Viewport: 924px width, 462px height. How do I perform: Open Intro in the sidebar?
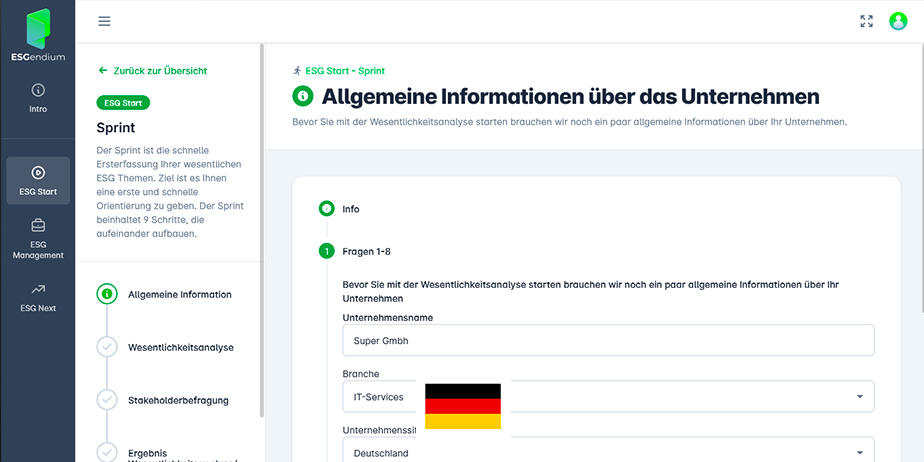click(37, 98)
